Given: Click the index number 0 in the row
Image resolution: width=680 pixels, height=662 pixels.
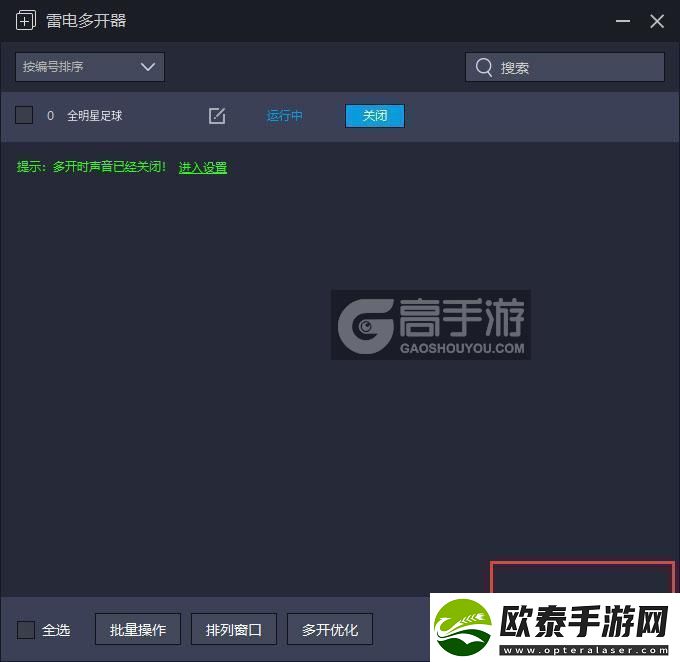Looking at the screenshot, I should pos(50,116).
